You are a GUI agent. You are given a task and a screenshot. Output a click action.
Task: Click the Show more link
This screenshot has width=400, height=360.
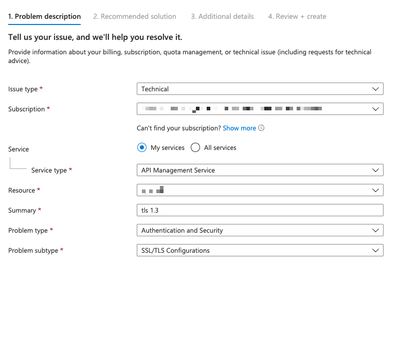point(239,128)
